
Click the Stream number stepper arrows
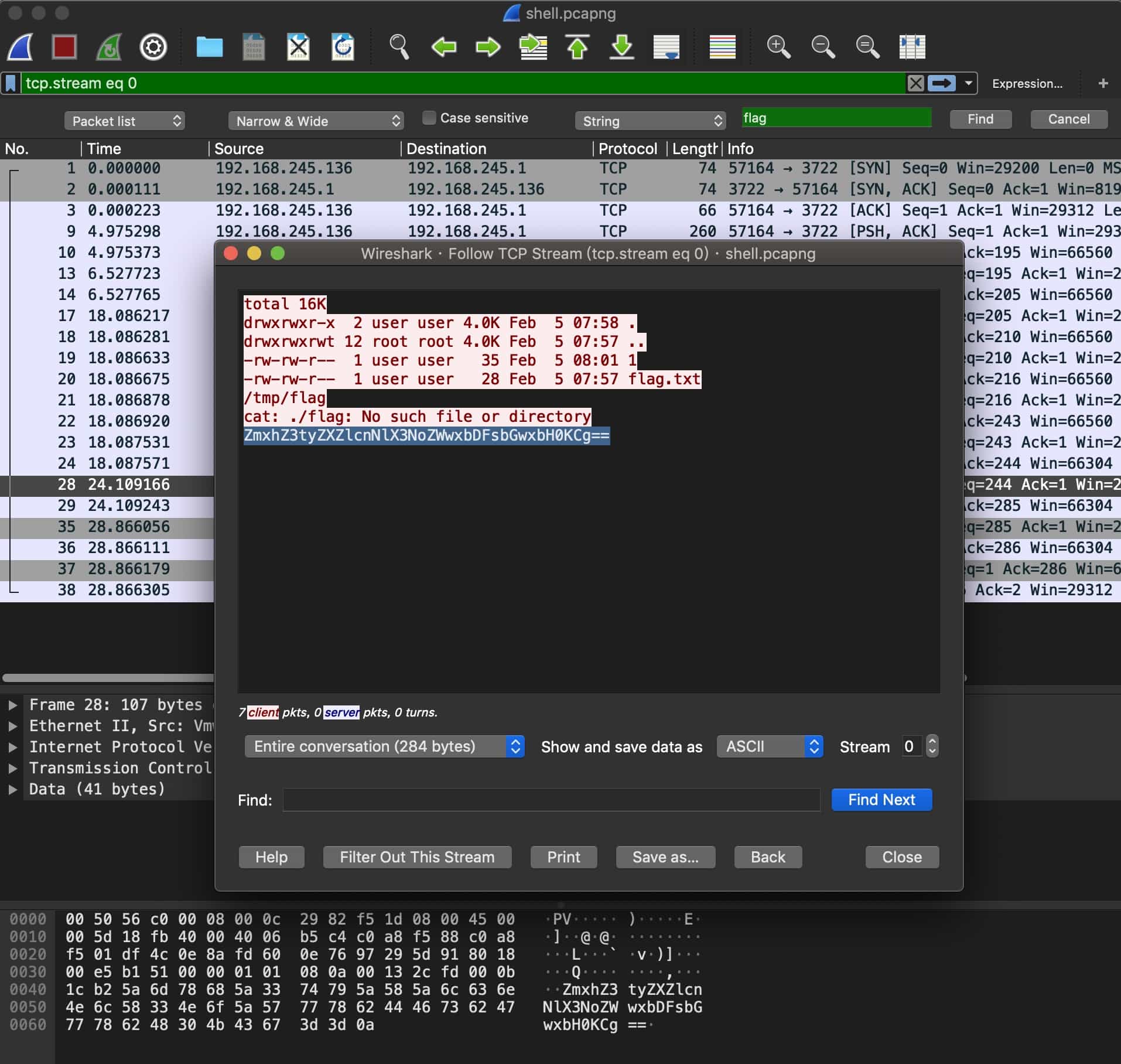pos(932,746)
